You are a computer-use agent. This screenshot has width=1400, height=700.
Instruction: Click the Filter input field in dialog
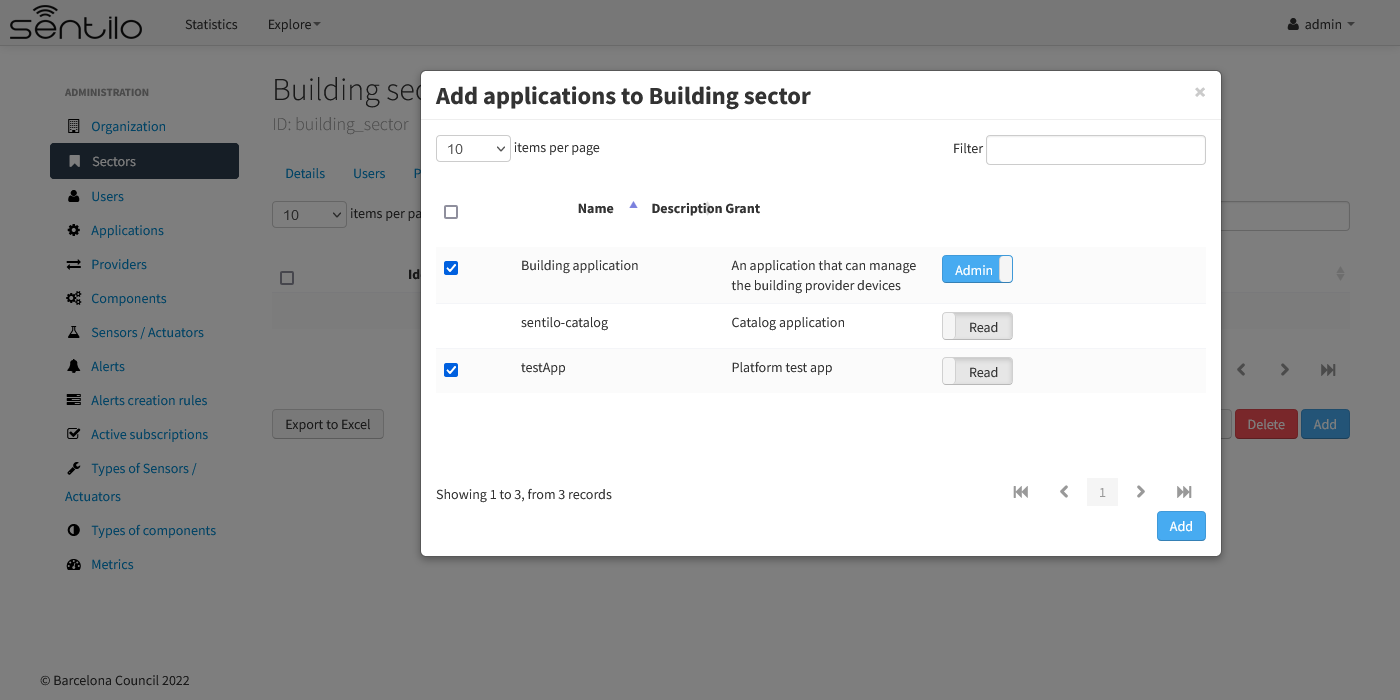point(1096,150)
